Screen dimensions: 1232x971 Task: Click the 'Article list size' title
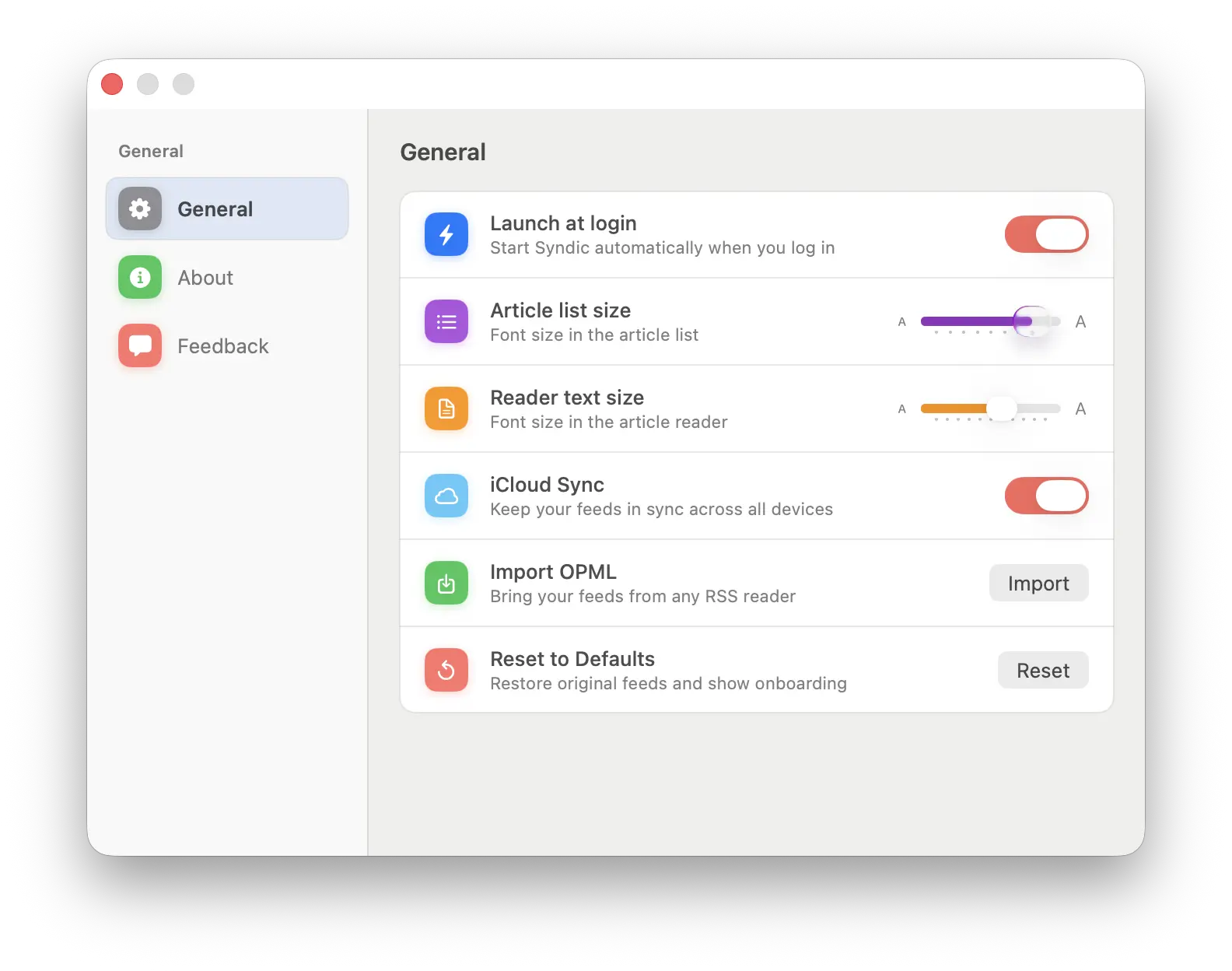560,310
